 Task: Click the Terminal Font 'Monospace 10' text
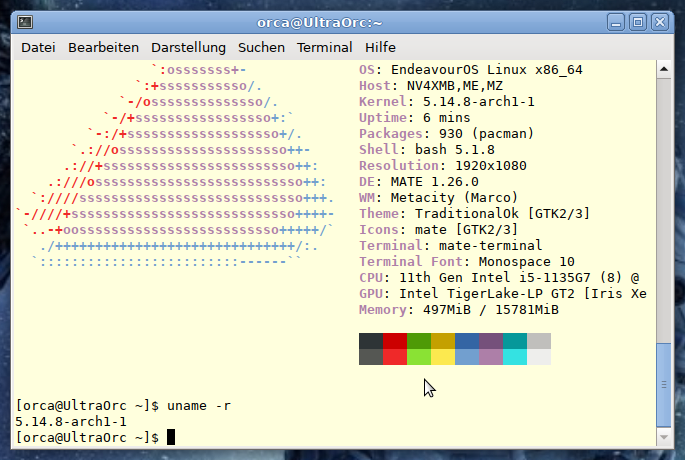point(526,262)
